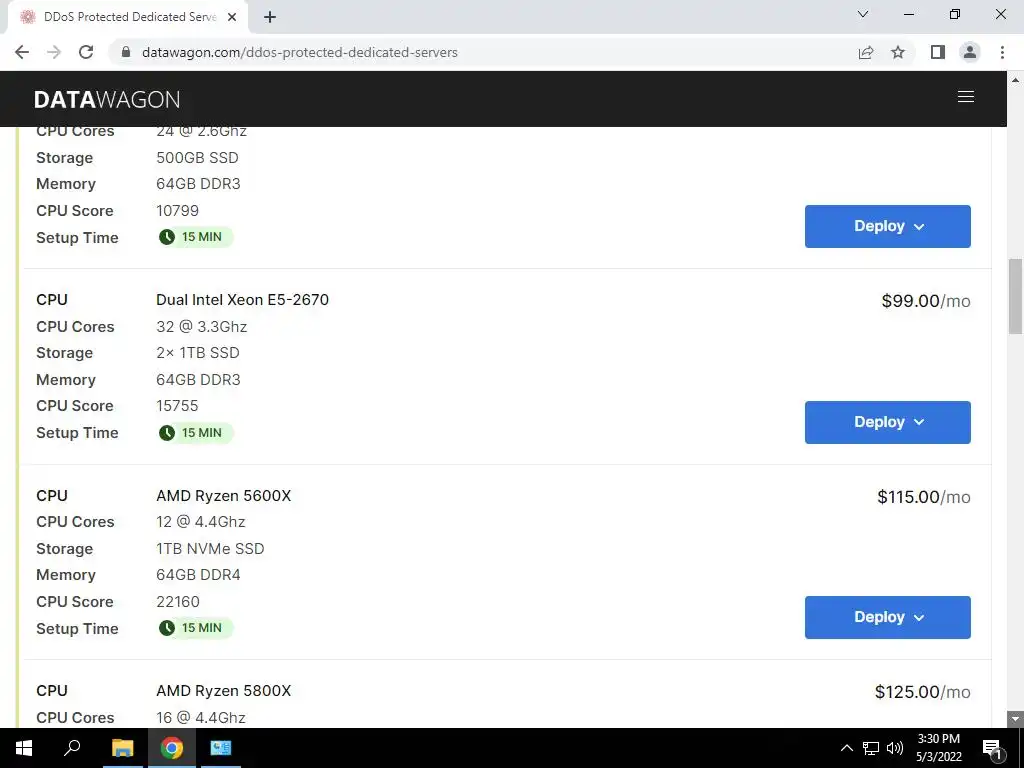
Task: Deploy the 64GB DDR3 500GB SSD server
Action: tap(888, 226)
